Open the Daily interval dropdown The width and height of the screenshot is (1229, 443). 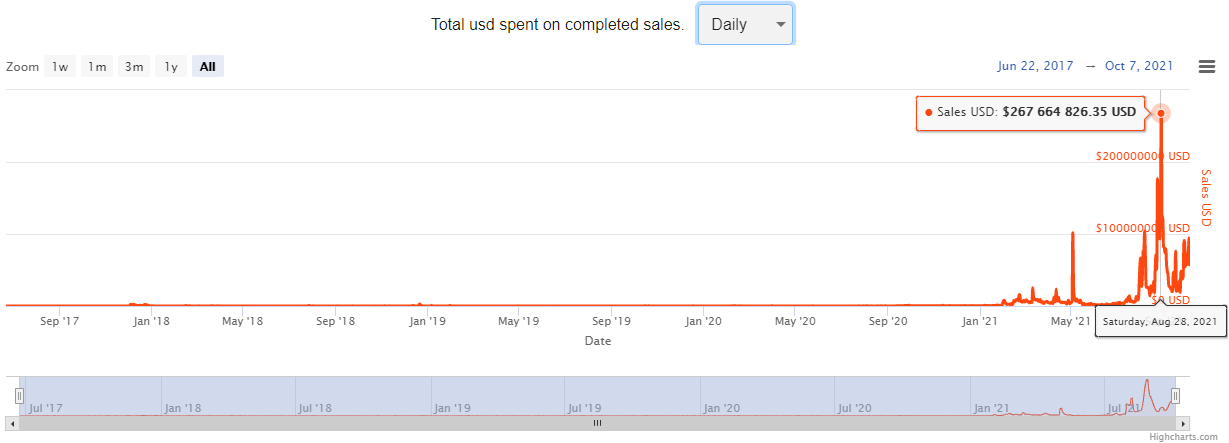(745, 25)
